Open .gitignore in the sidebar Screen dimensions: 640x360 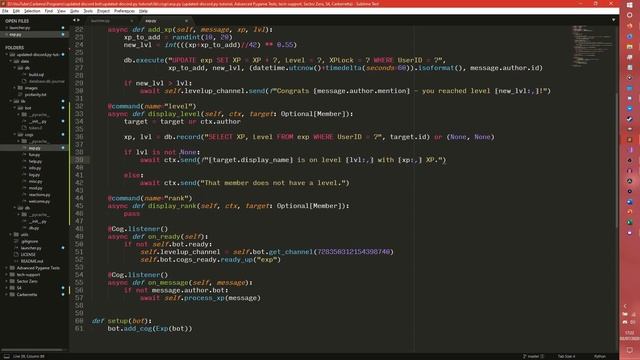point(29,241)
